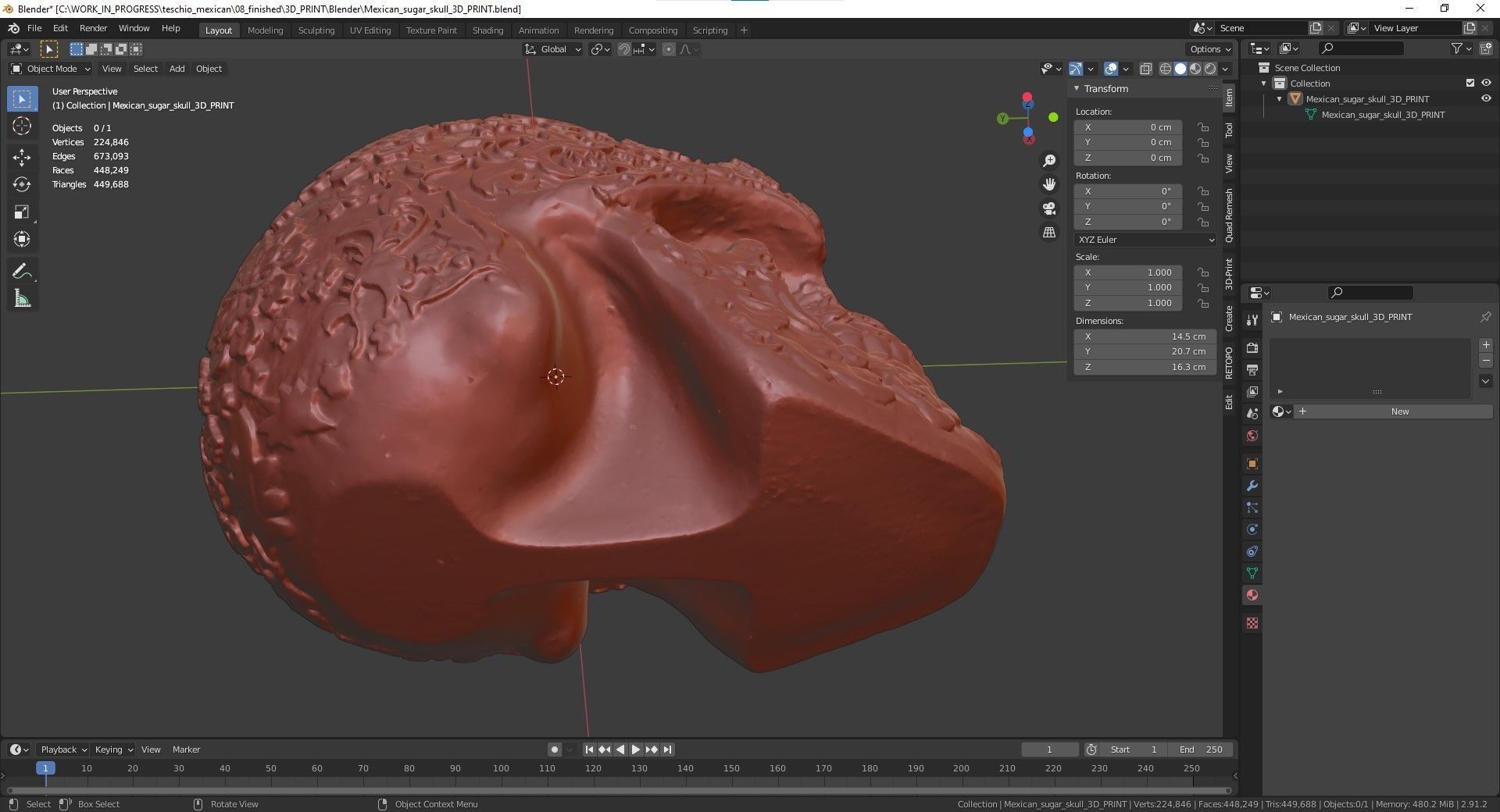
Task: Open the 3D-Print sidebar tab
Action: pyautogui.click(x=1229, y=274)
